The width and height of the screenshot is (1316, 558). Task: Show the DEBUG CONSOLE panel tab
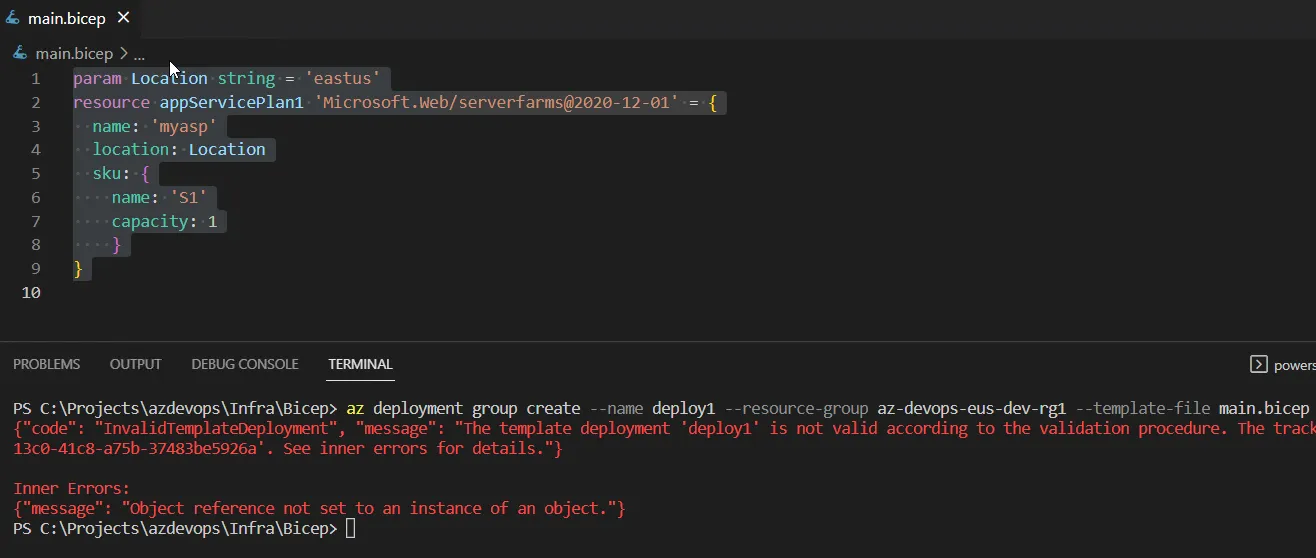coord(245,364)
